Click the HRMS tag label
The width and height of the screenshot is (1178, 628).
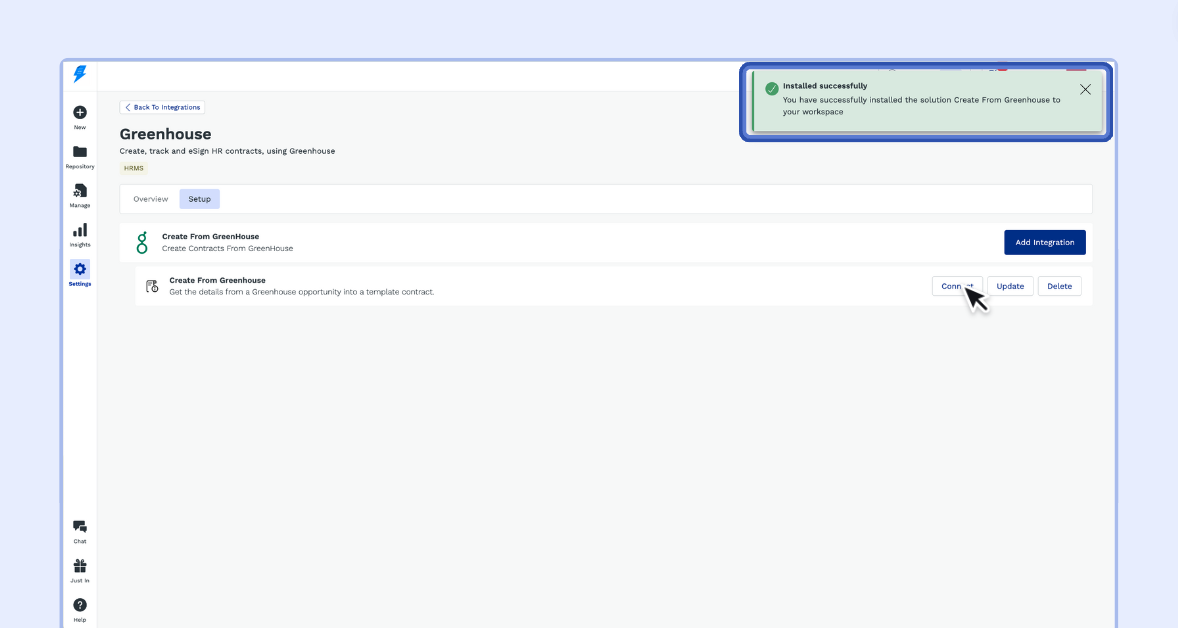tap(134, 168)
